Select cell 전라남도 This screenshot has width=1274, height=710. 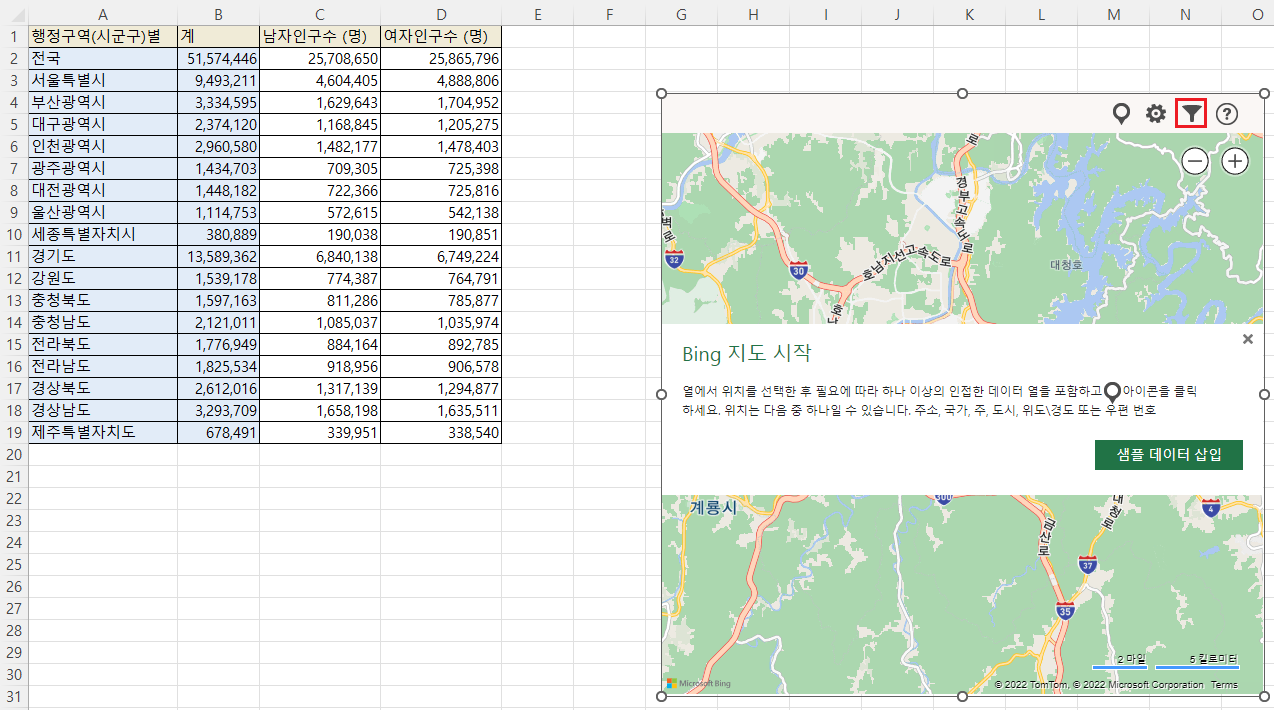pyautogui.click(x=103, y=367)
